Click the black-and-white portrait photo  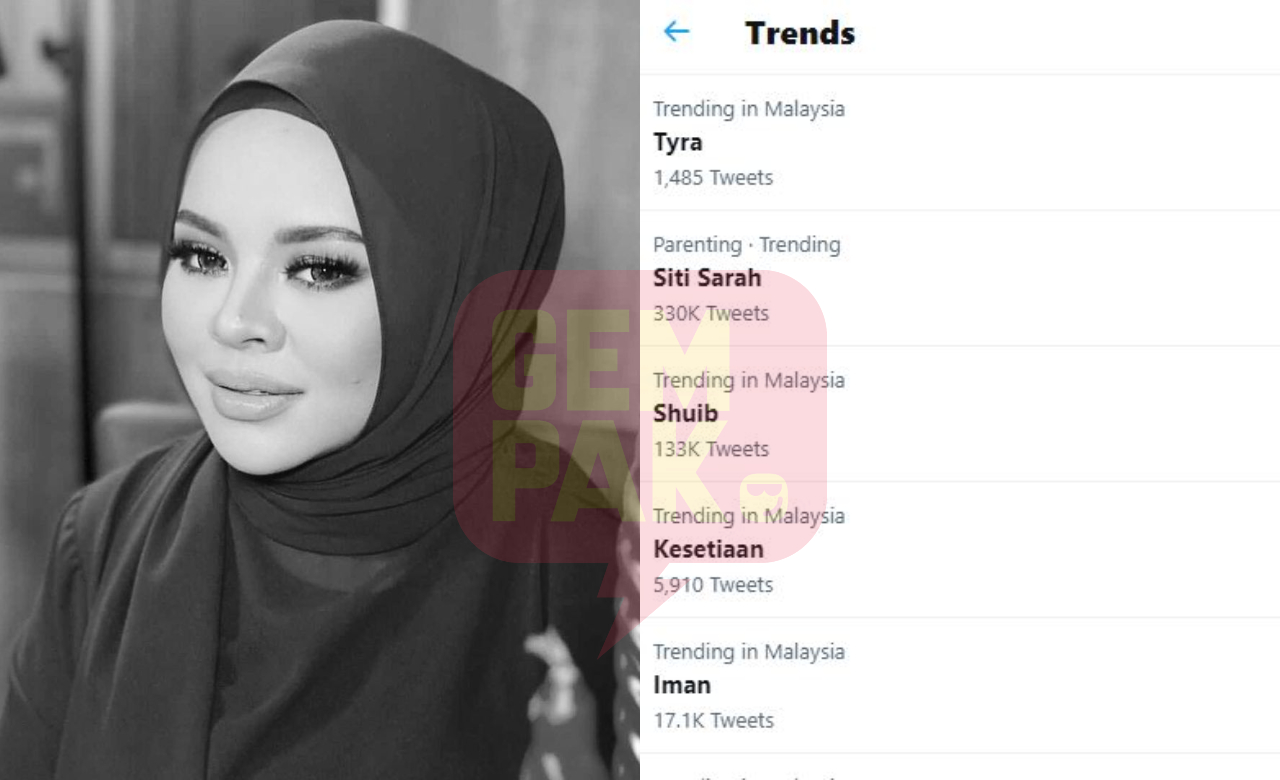320,390
